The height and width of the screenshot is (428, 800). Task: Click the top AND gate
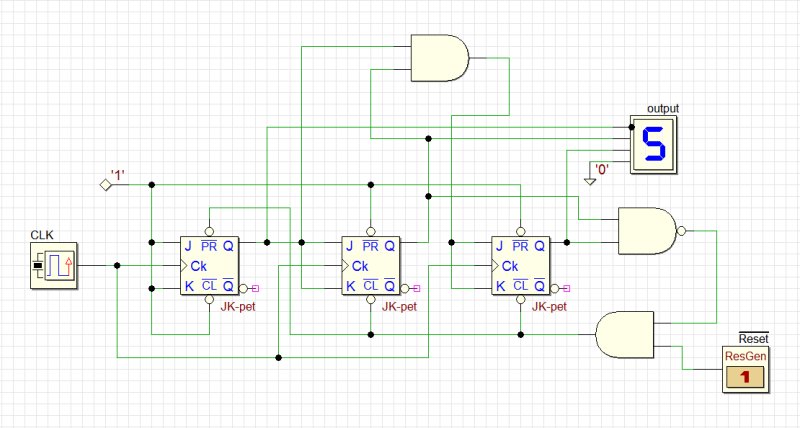pyautogui.click(x=440, y=58)
